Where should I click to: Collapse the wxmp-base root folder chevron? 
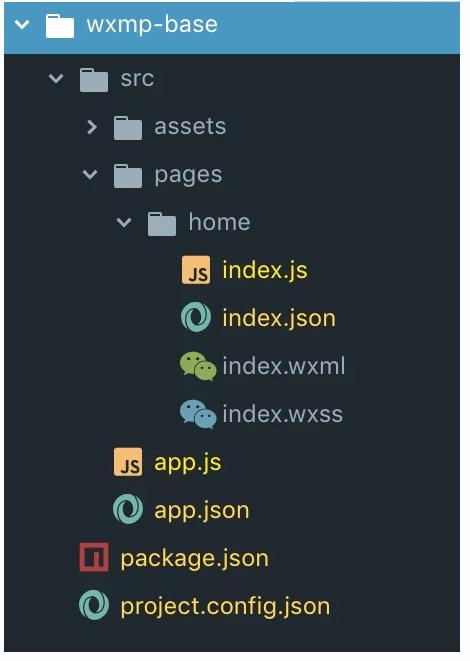pos(22,24)
